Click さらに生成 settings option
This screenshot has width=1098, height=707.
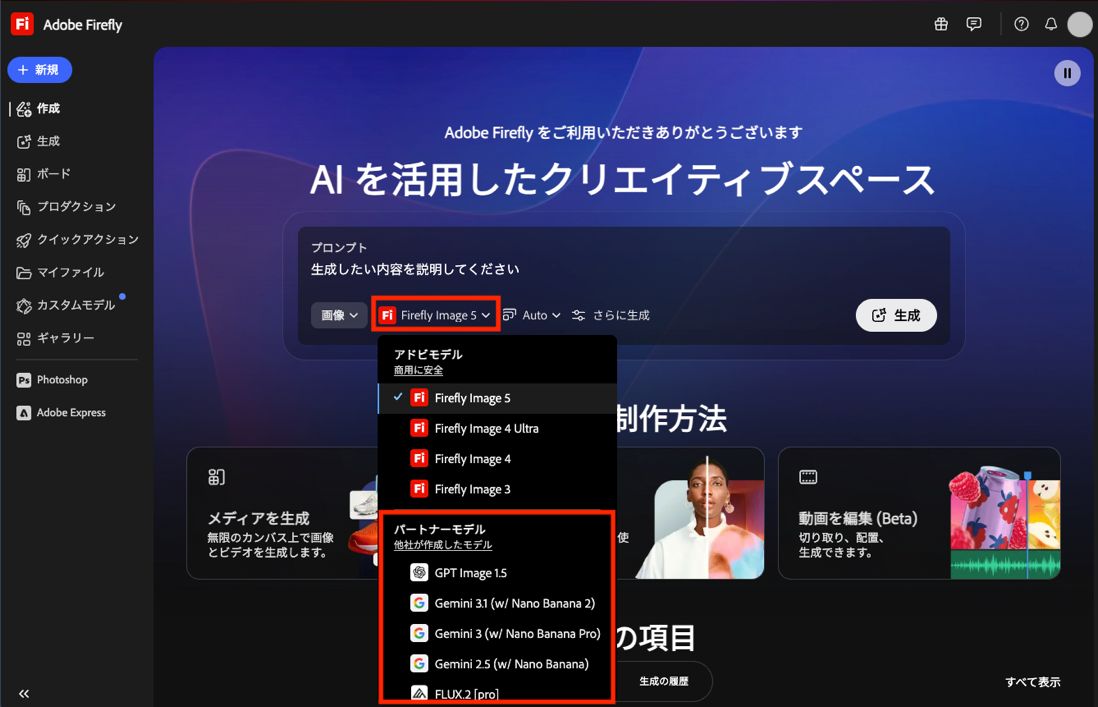[x=611, y=316]
